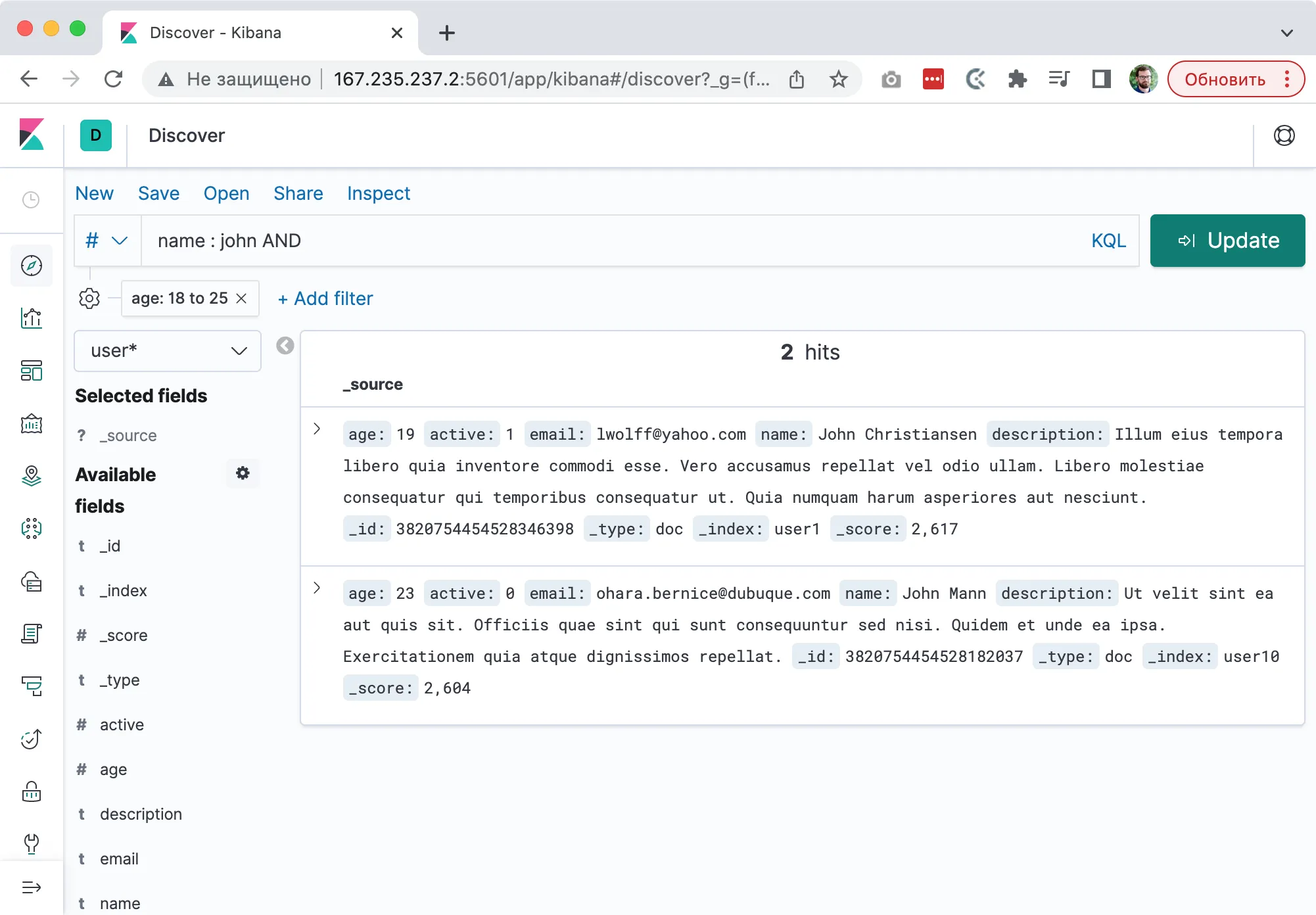The image size is (1316, 915).
Task: Remove the age 18 to 25 filter
Action: 240,298
